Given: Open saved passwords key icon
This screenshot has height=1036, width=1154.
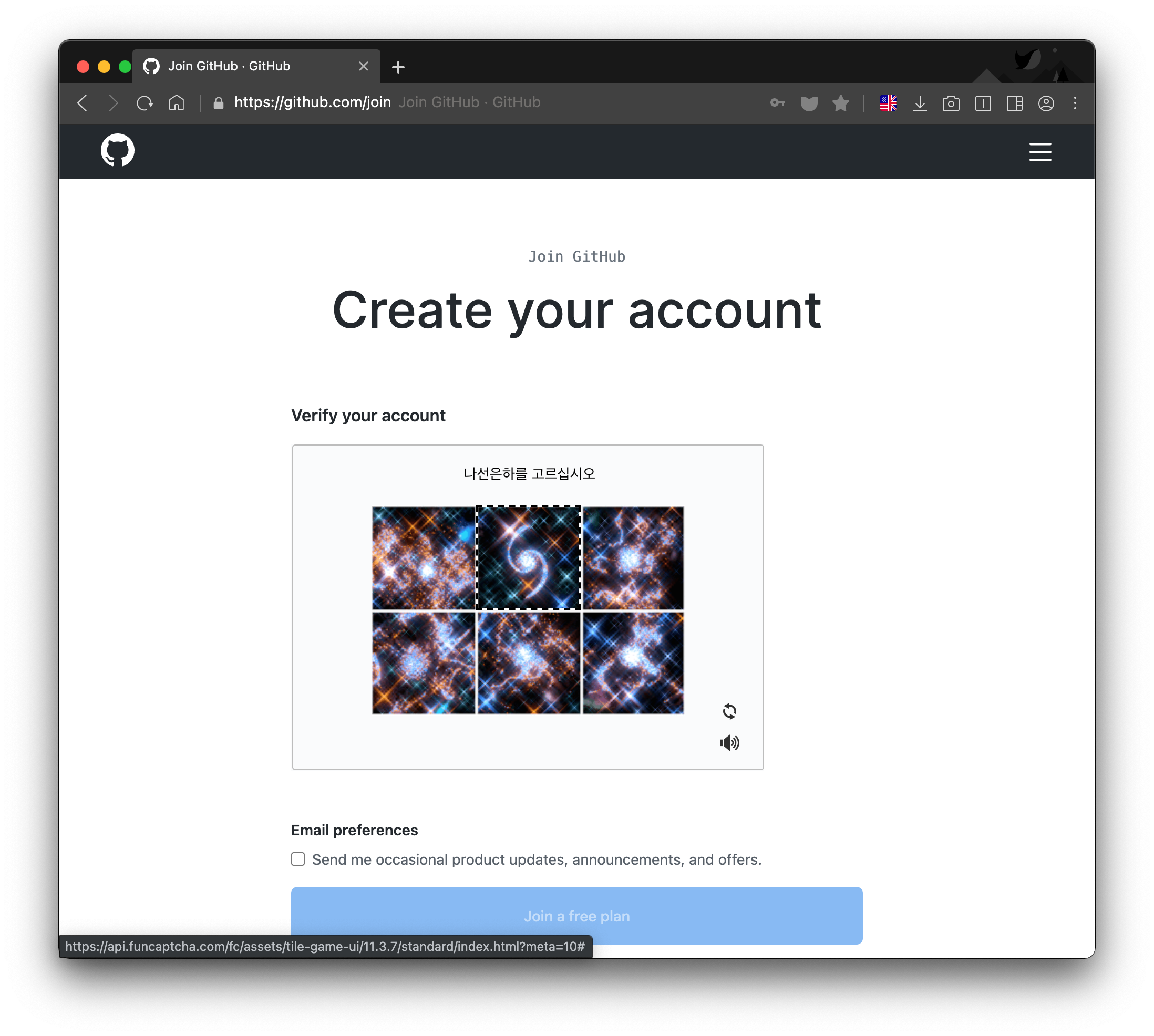Looking at the screenshot, I should point(778,103).
